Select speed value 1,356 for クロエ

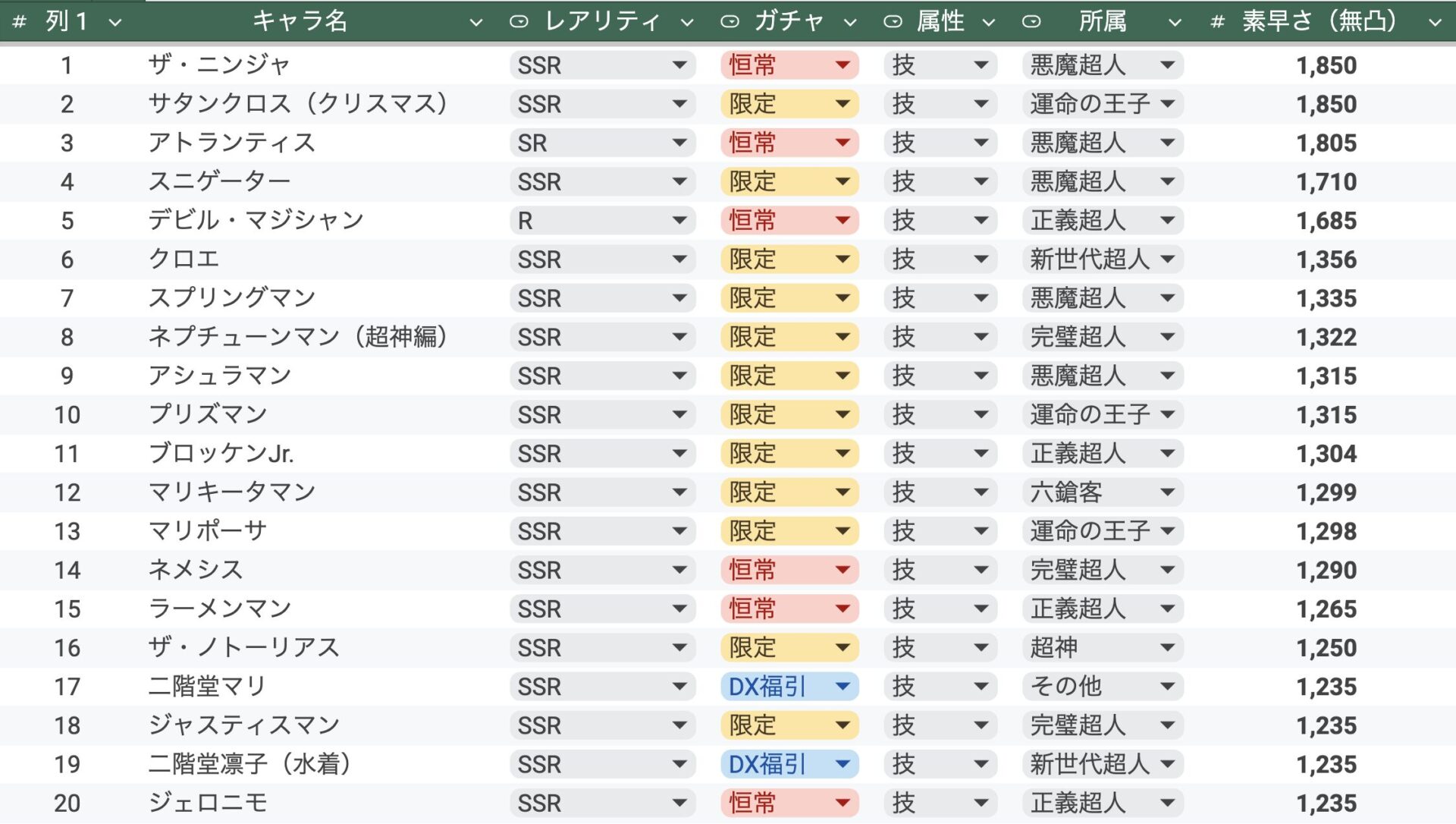tap(1326, 259)
